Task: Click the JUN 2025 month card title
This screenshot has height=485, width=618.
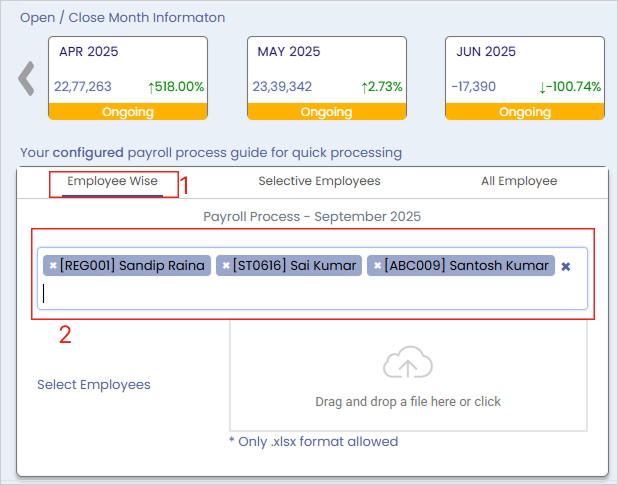Action: pyautogui.click(x=486, y=52)
